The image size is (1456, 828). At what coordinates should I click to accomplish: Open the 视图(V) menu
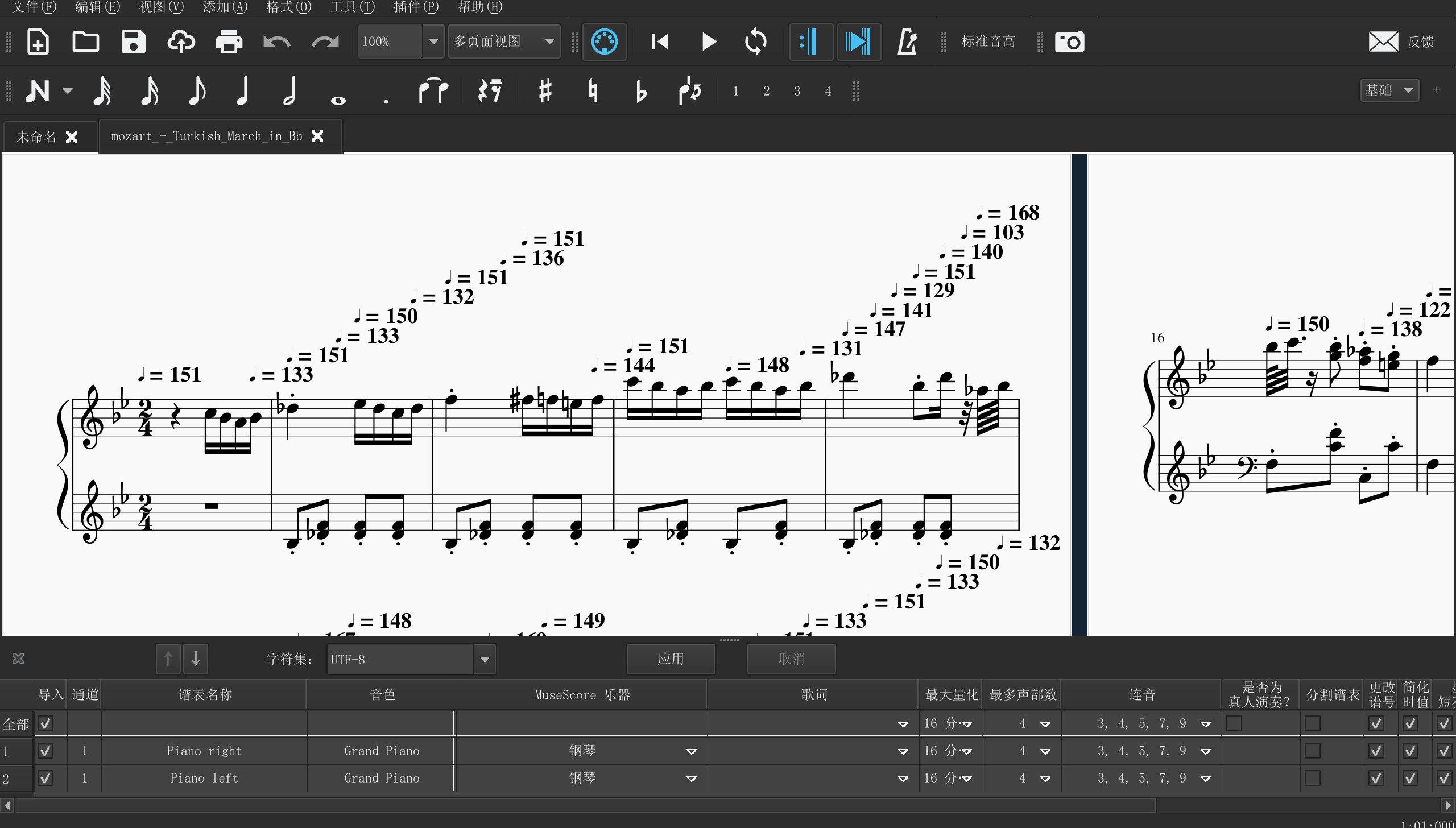pyautogui.click(x=162, y=7)
